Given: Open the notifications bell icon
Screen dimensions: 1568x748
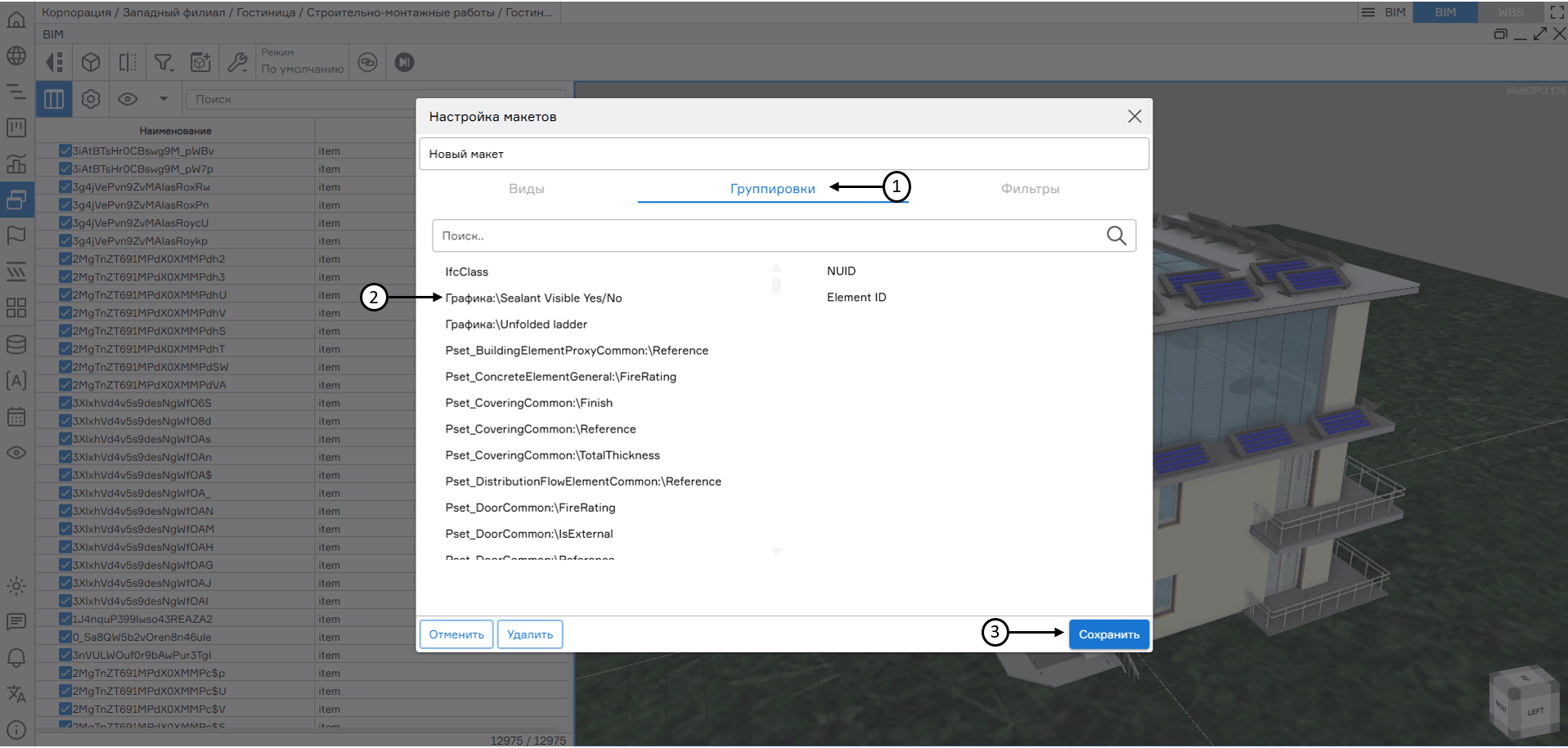Looking at the screenshot, I should (x=16, y=658).
